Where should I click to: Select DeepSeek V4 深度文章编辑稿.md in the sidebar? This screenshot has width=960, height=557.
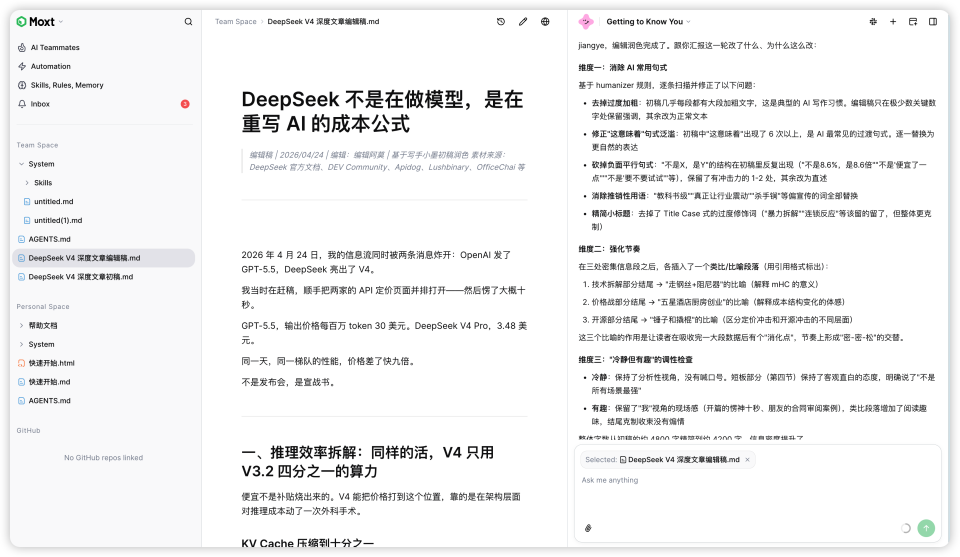[103, 258]
